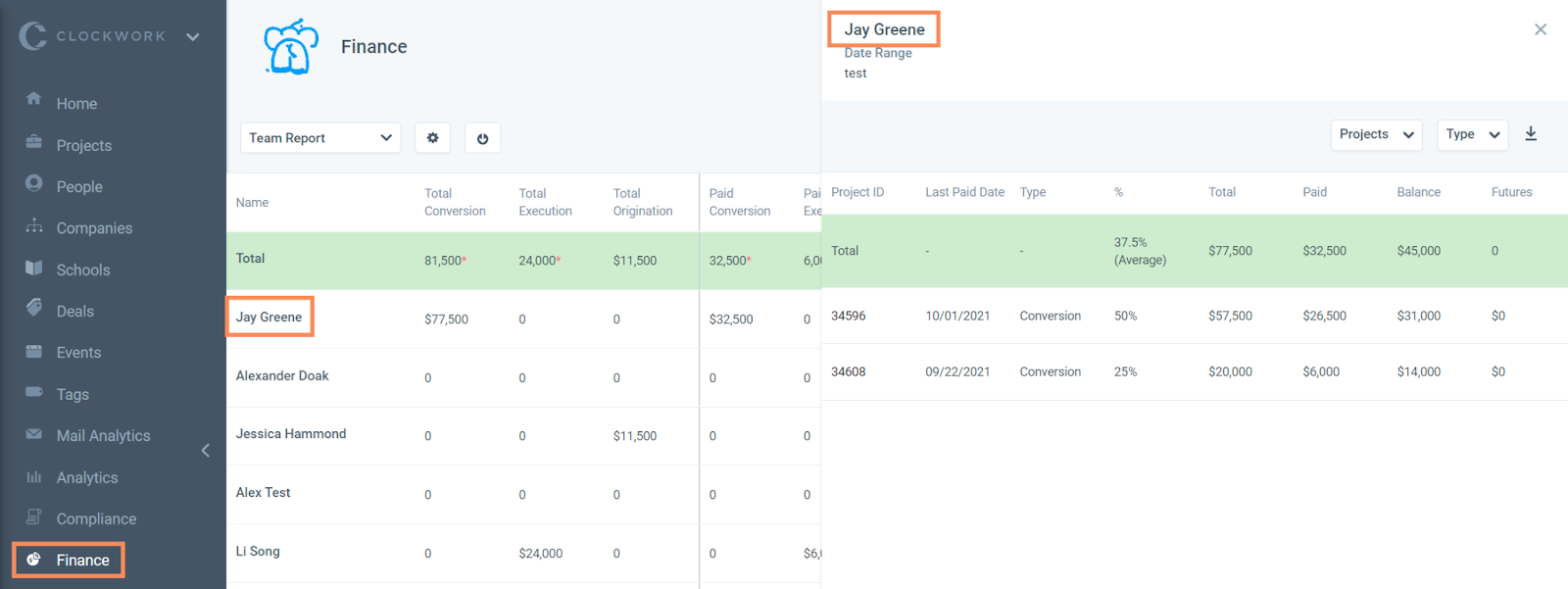
Task: Open the Analytics menu item
Action: pos(87,478)
